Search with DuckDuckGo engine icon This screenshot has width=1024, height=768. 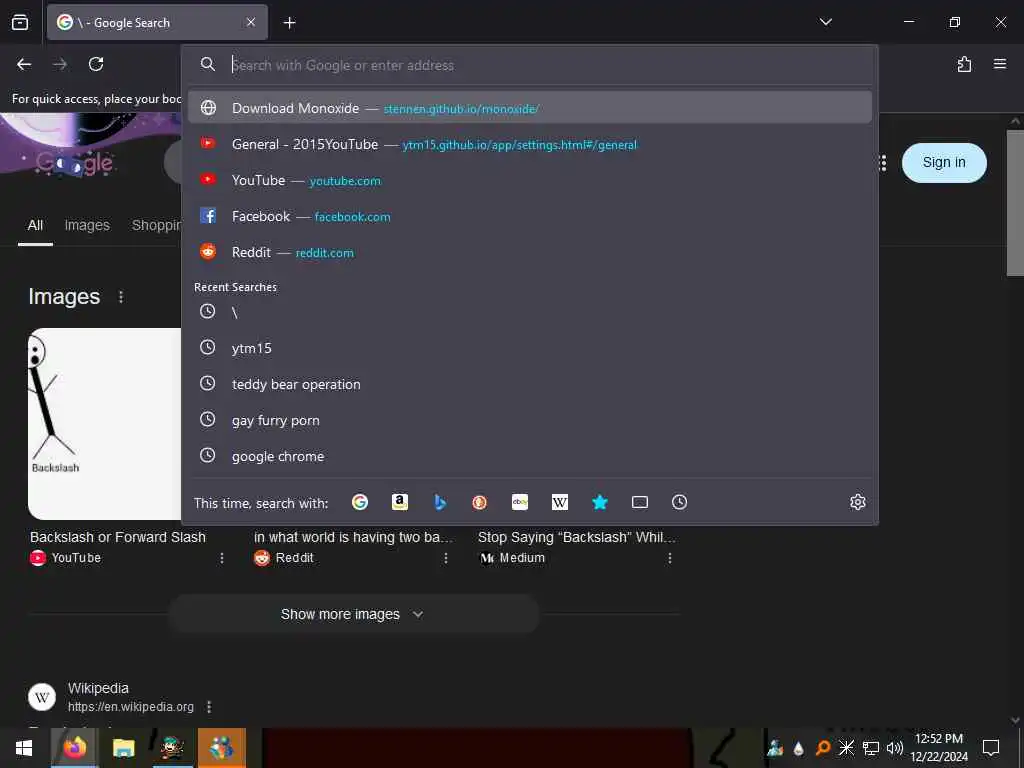480,502
